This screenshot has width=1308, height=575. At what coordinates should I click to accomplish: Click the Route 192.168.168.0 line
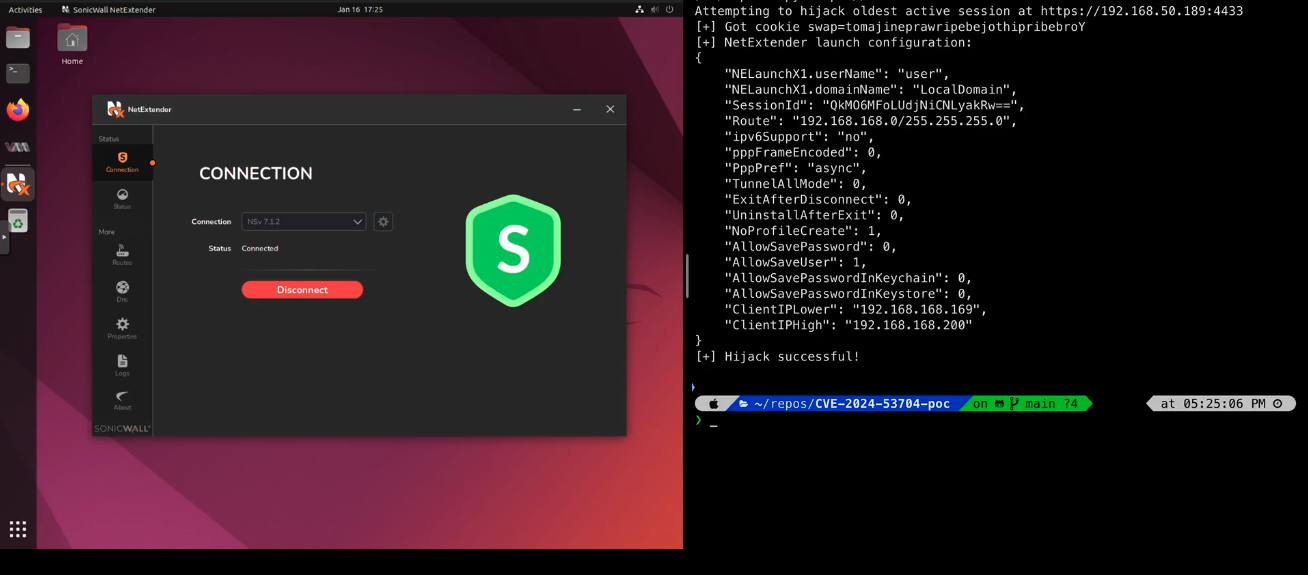point(871,121)
